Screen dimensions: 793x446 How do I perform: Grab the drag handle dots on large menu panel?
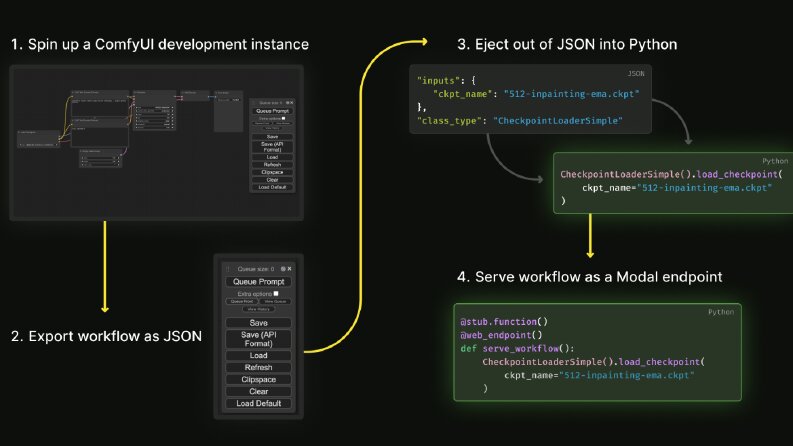pos(228,269)
